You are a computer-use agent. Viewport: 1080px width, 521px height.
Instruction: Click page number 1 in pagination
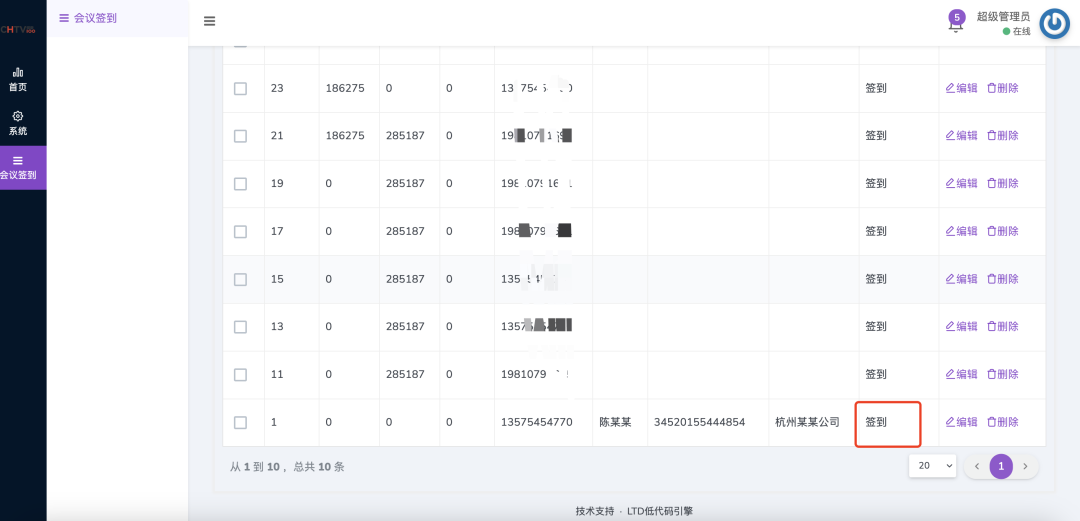point(1001,466)
